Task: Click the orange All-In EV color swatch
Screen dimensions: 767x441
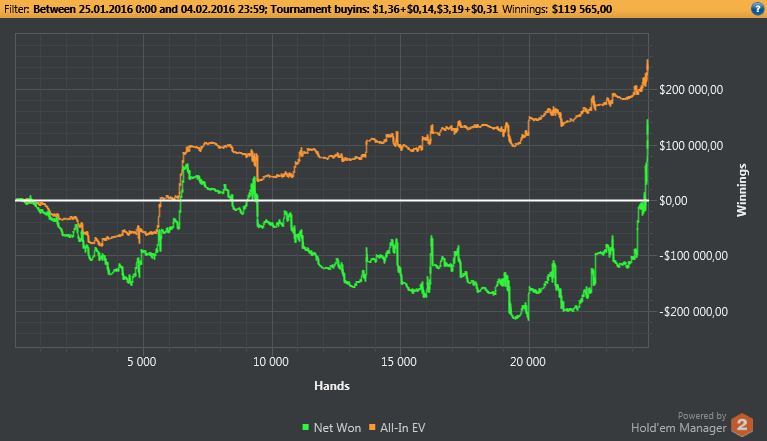Action: (x=372, y=427)
